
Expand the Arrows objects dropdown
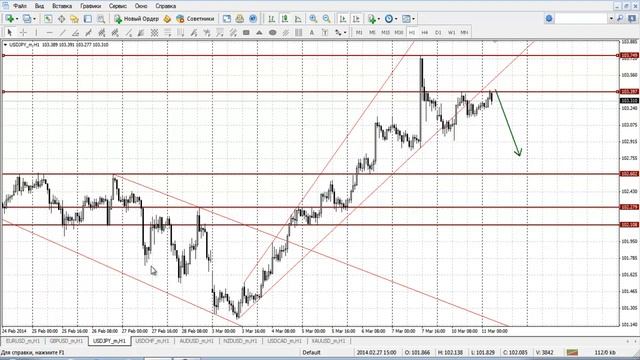click(345, 32)
